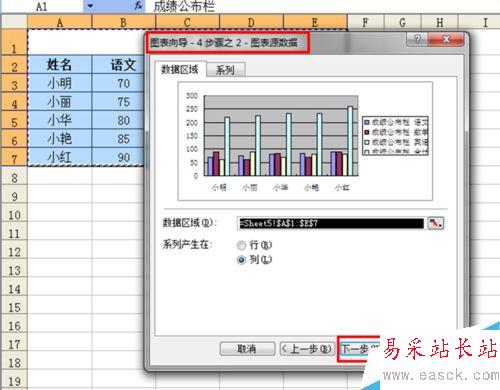This screenshot has height=390, width=500.
Task: Click the cell containing 小丽
Action: tap(60, 102)
